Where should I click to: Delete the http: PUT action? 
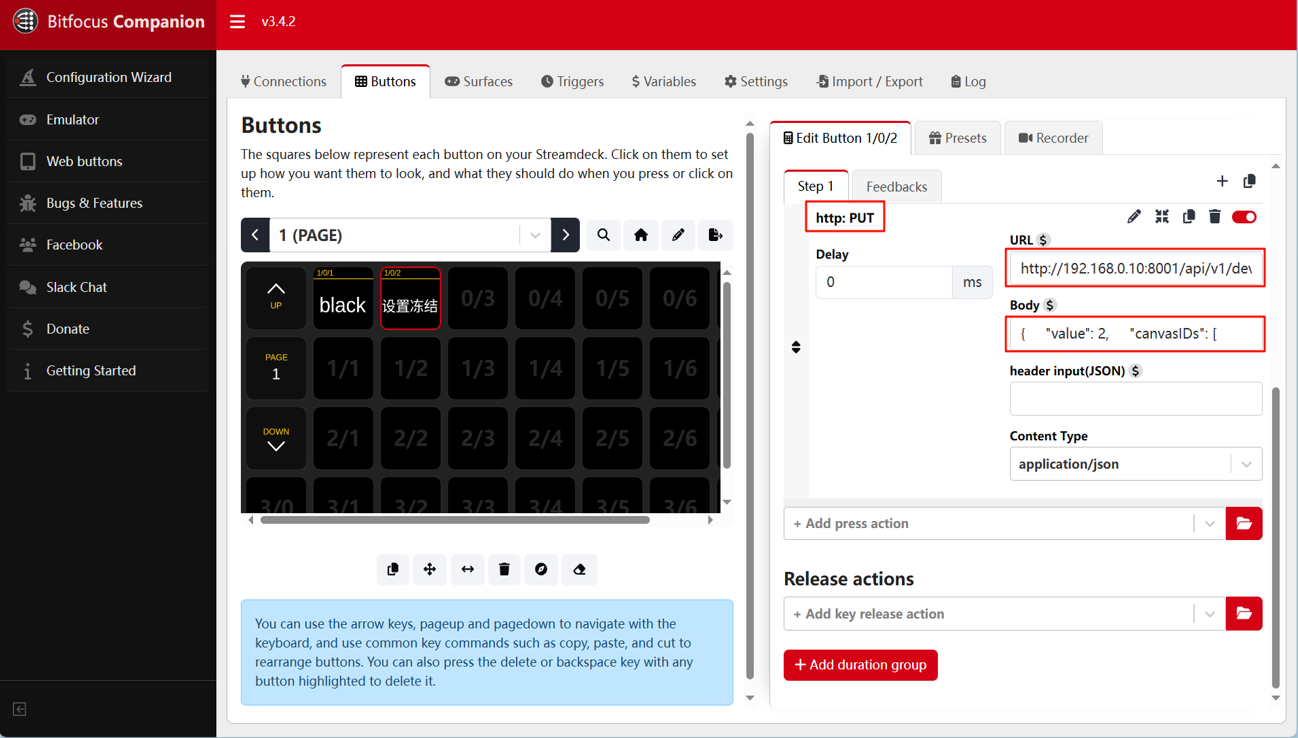point(1214,217)
